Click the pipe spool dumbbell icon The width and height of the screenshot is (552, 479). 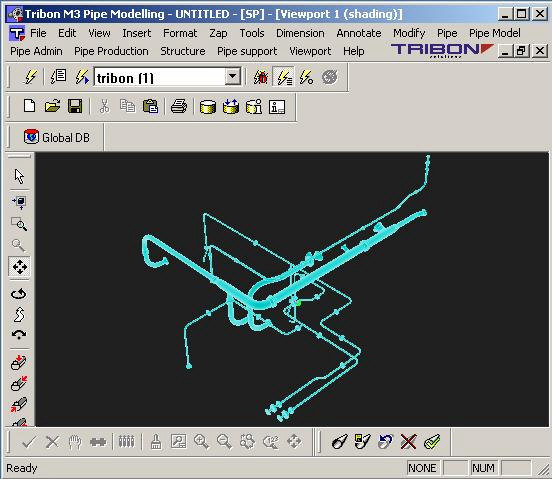coord(98,441)
